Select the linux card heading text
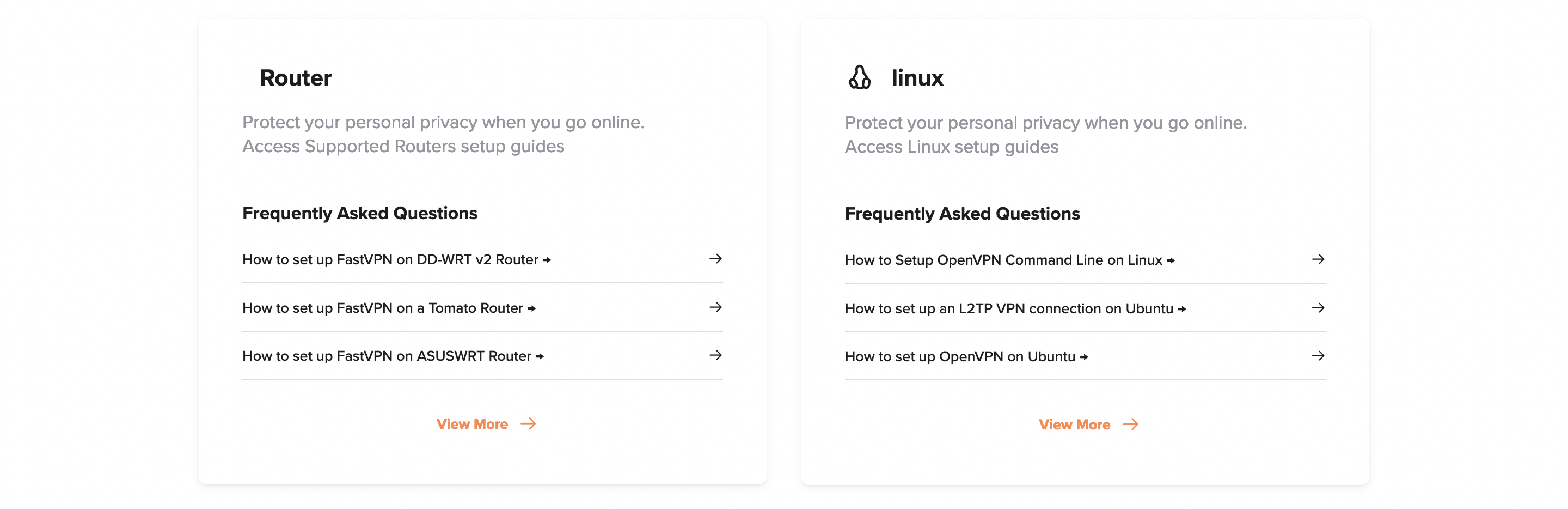Image resolution: width=1568 pixels, height=509 pixels. click(917, 77)
